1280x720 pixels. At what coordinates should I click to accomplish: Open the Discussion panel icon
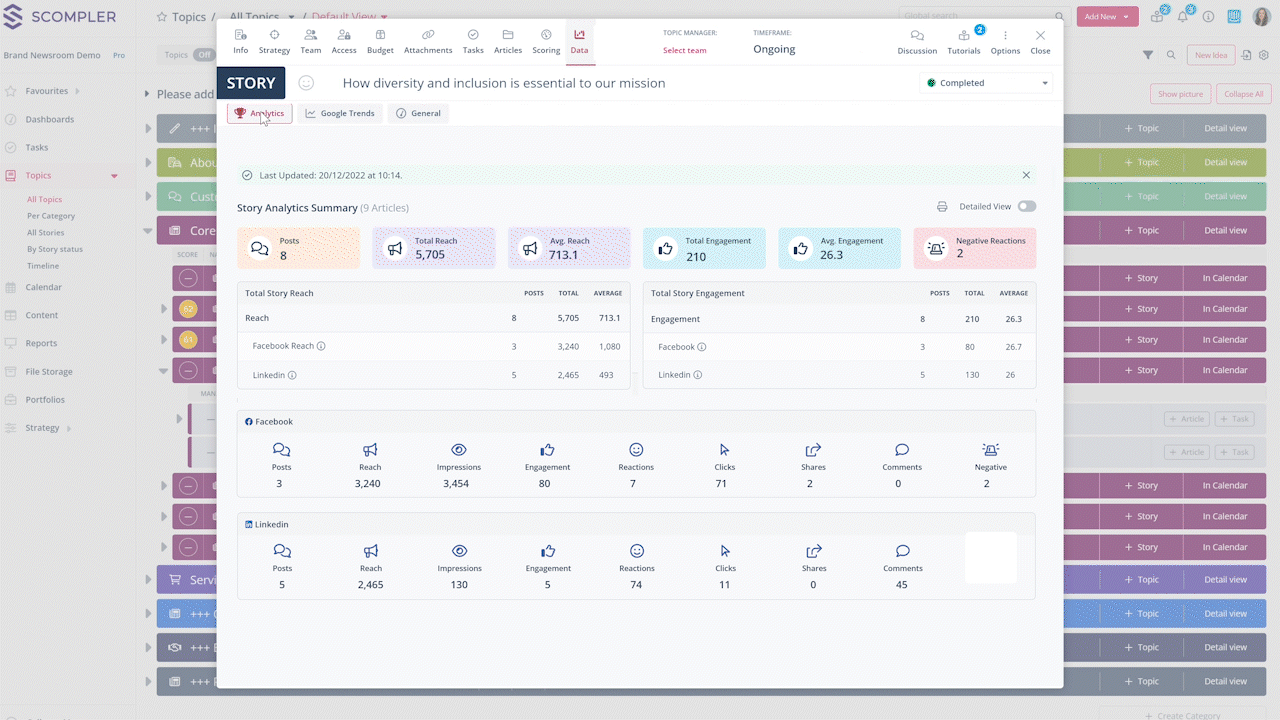pyautogui.click(x=917, y=36)
